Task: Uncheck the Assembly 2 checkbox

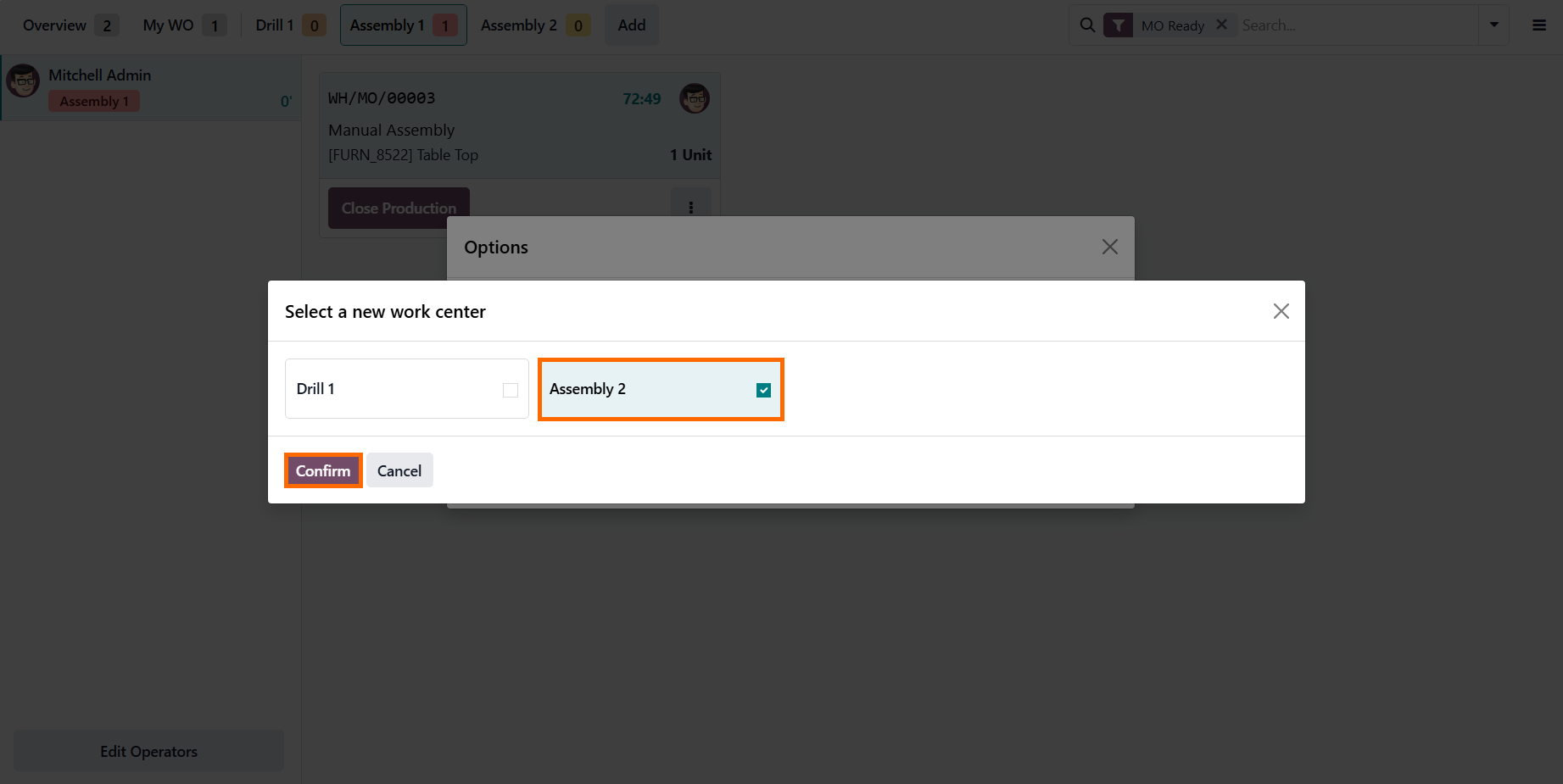Action: [763, 390]
